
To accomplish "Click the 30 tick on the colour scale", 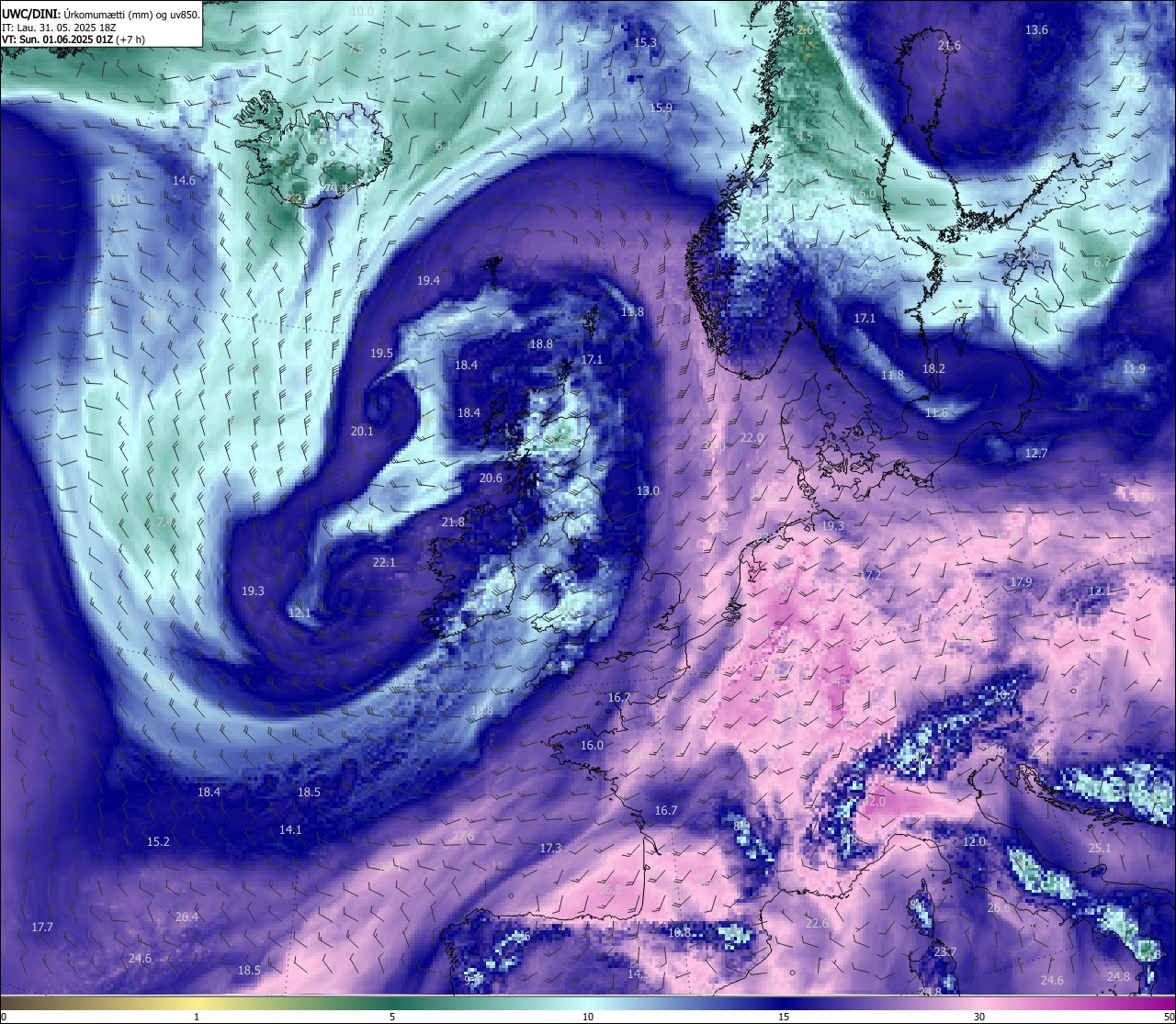I will [979, 1017].
